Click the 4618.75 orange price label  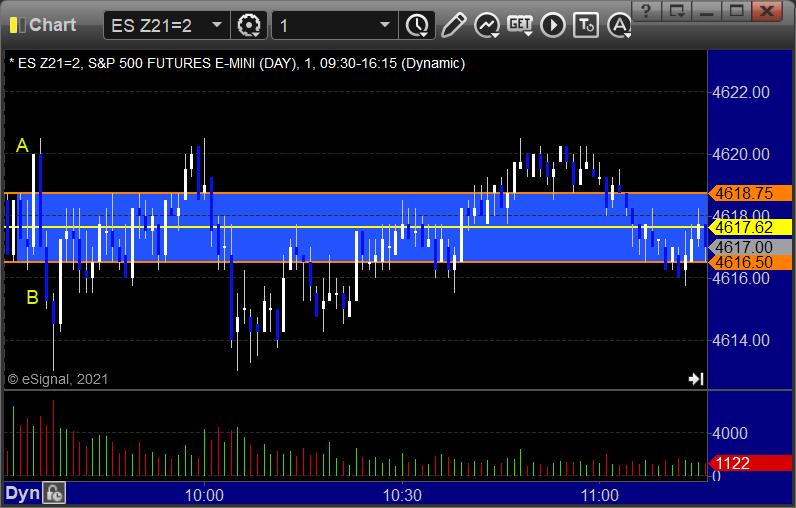750,193
